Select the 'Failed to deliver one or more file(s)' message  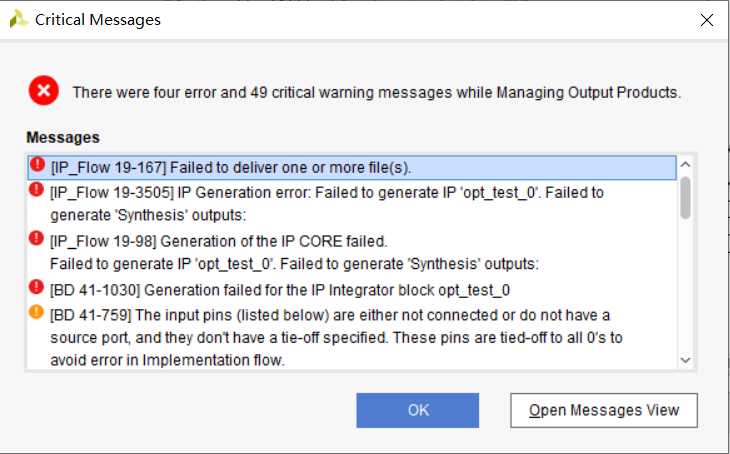230,167
